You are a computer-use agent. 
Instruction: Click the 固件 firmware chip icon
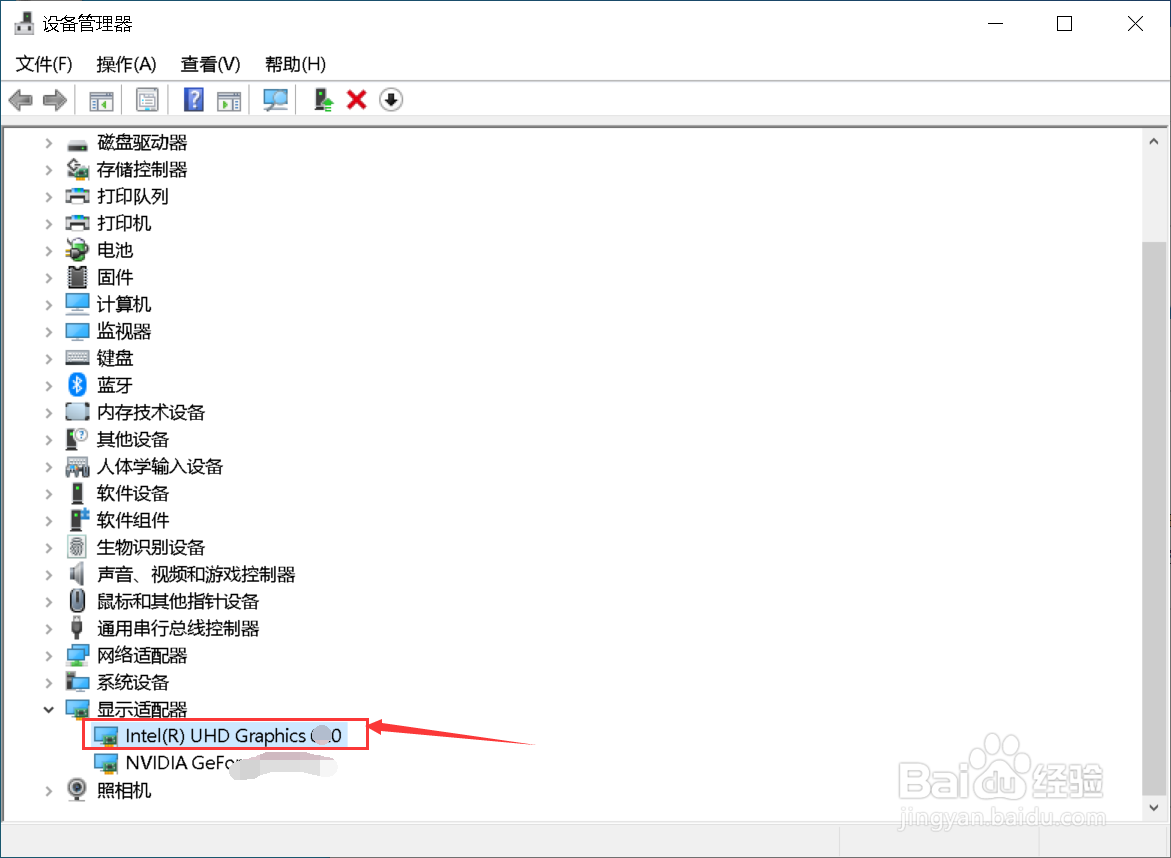coord(77,277)
